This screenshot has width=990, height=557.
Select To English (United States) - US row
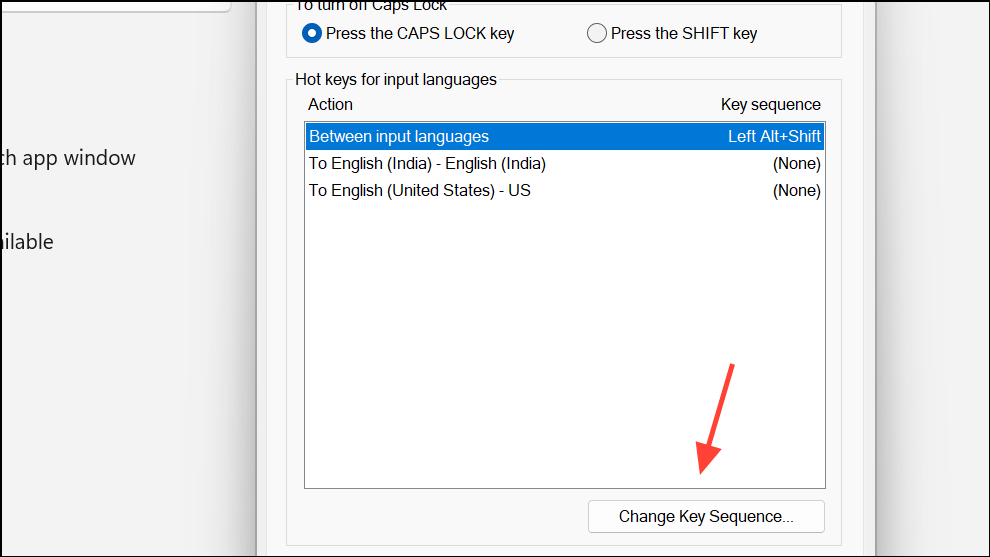click(420, 190)
